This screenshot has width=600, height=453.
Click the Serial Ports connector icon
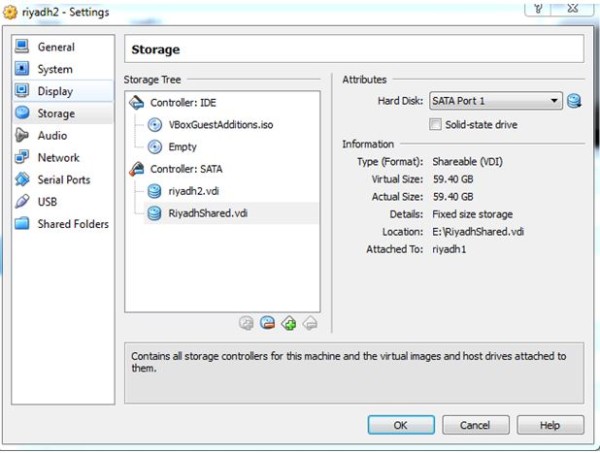click(x=22, y=179)
